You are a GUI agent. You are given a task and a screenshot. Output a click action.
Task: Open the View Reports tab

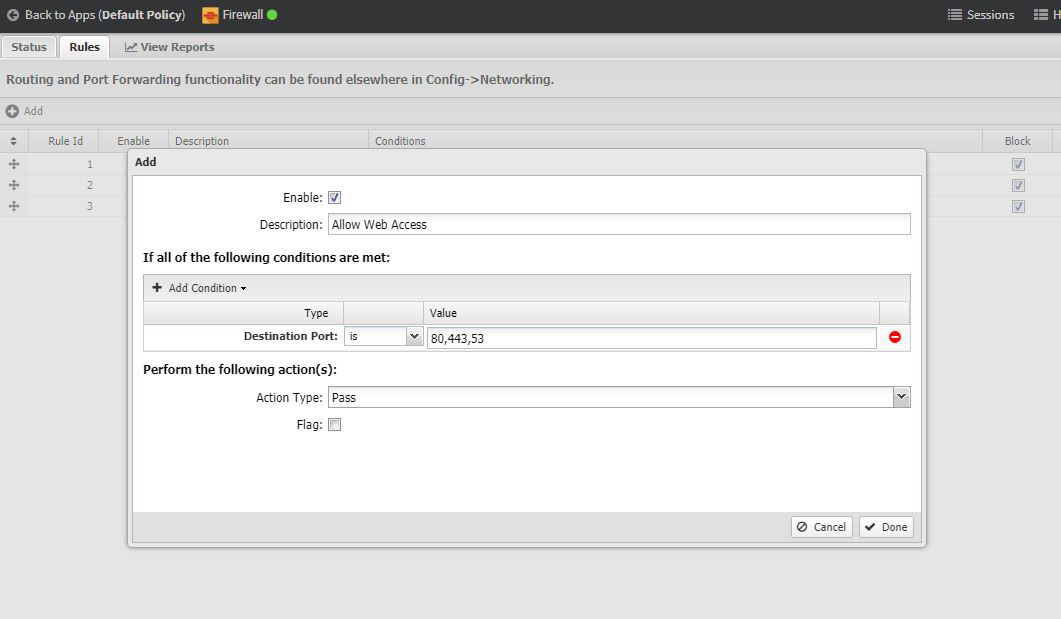click(x=169, y=47)
